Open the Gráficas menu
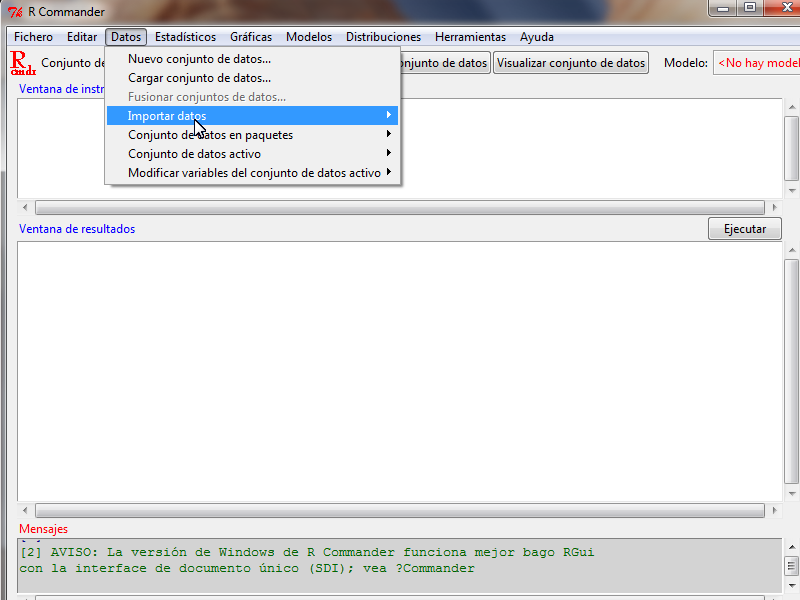The image size is (800, 600). [251, 37]
